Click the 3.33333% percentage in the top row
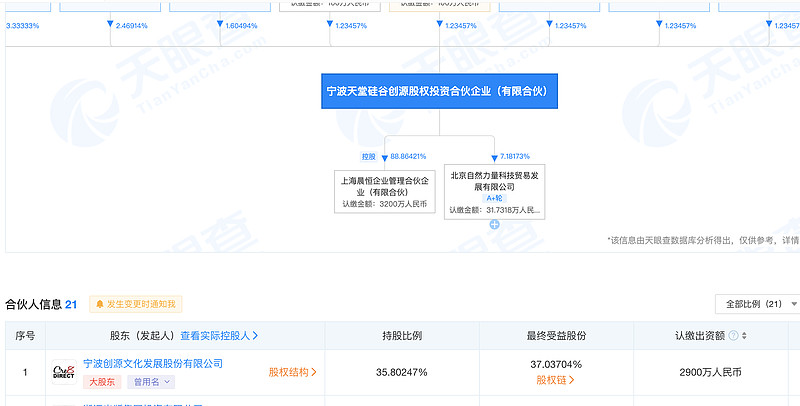The width and height of the screenshot is (800, 406). click(22, 26)
